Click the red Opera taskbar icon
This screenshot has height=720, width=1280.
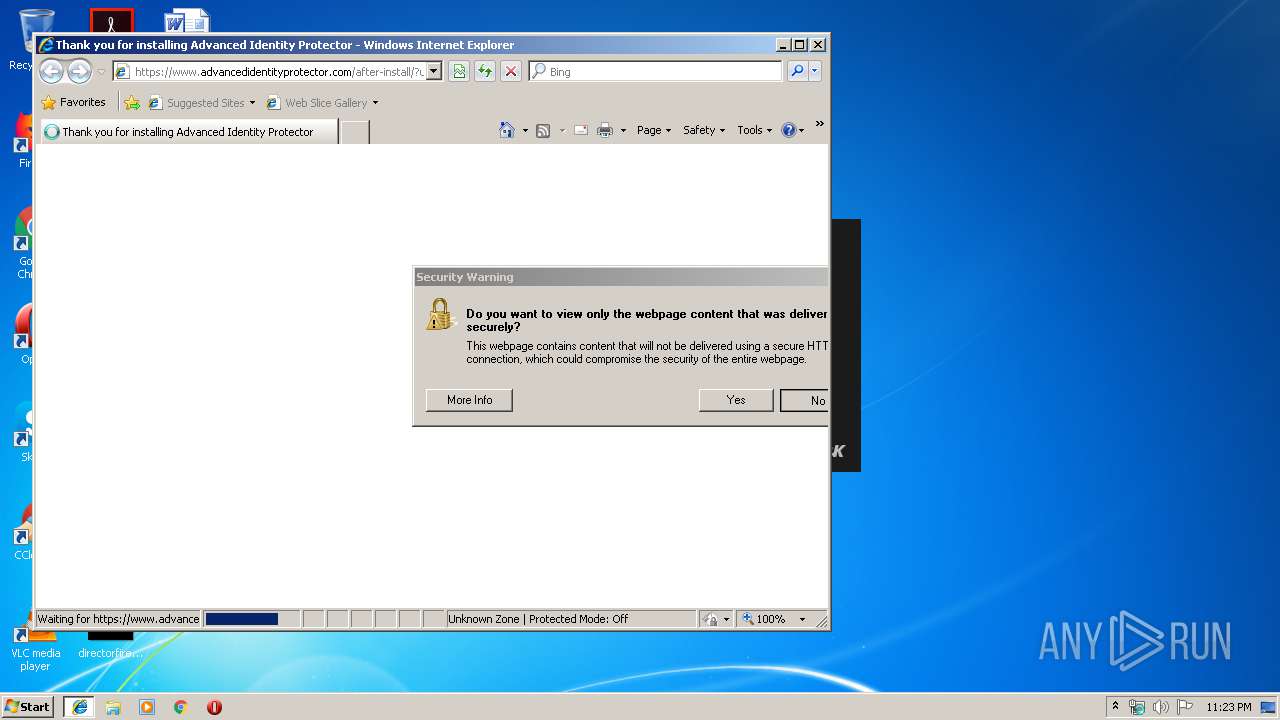(214, 707)
